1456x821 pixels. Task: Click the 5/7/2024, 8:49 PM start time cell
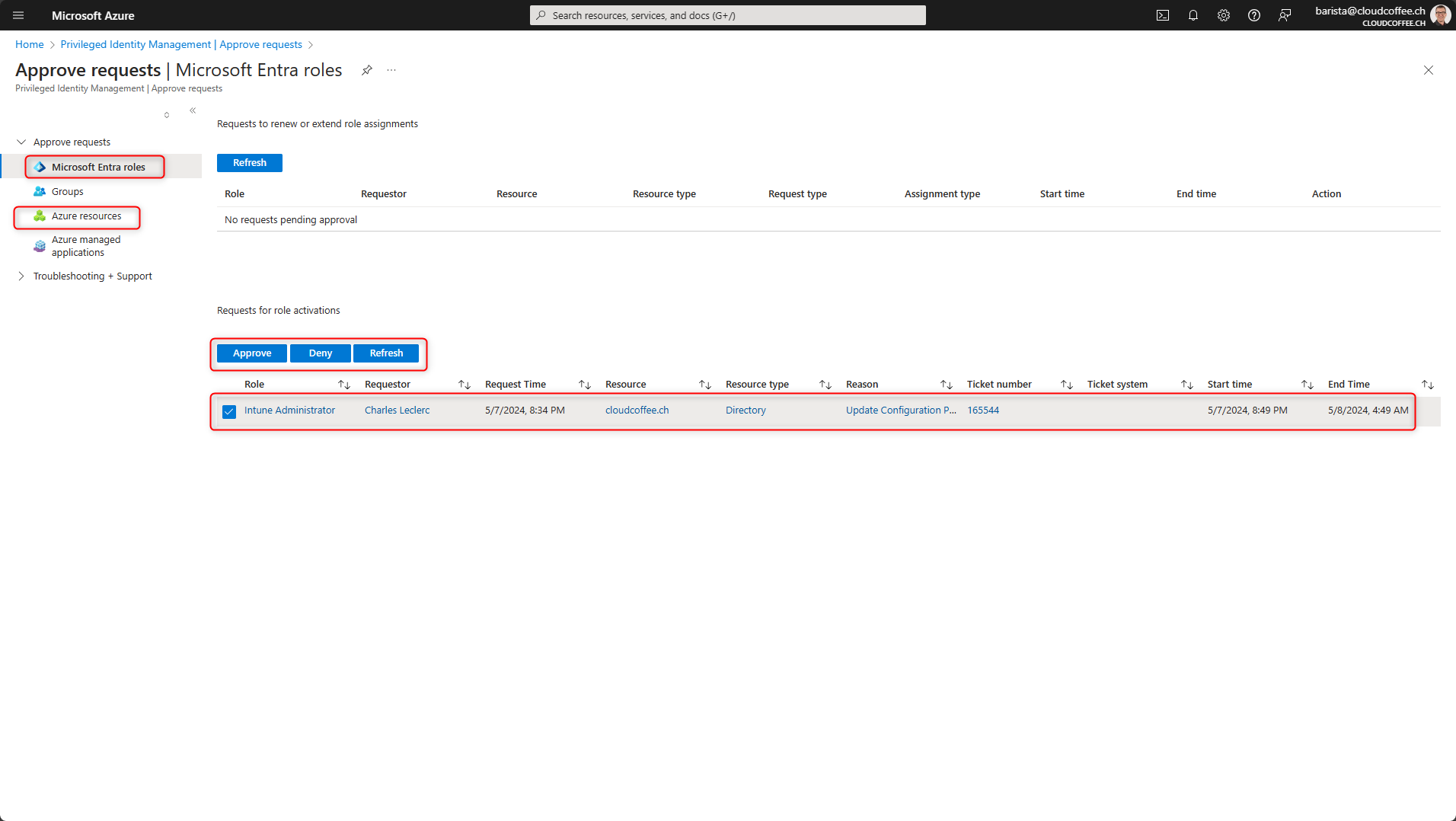[x=1247, y=410]
